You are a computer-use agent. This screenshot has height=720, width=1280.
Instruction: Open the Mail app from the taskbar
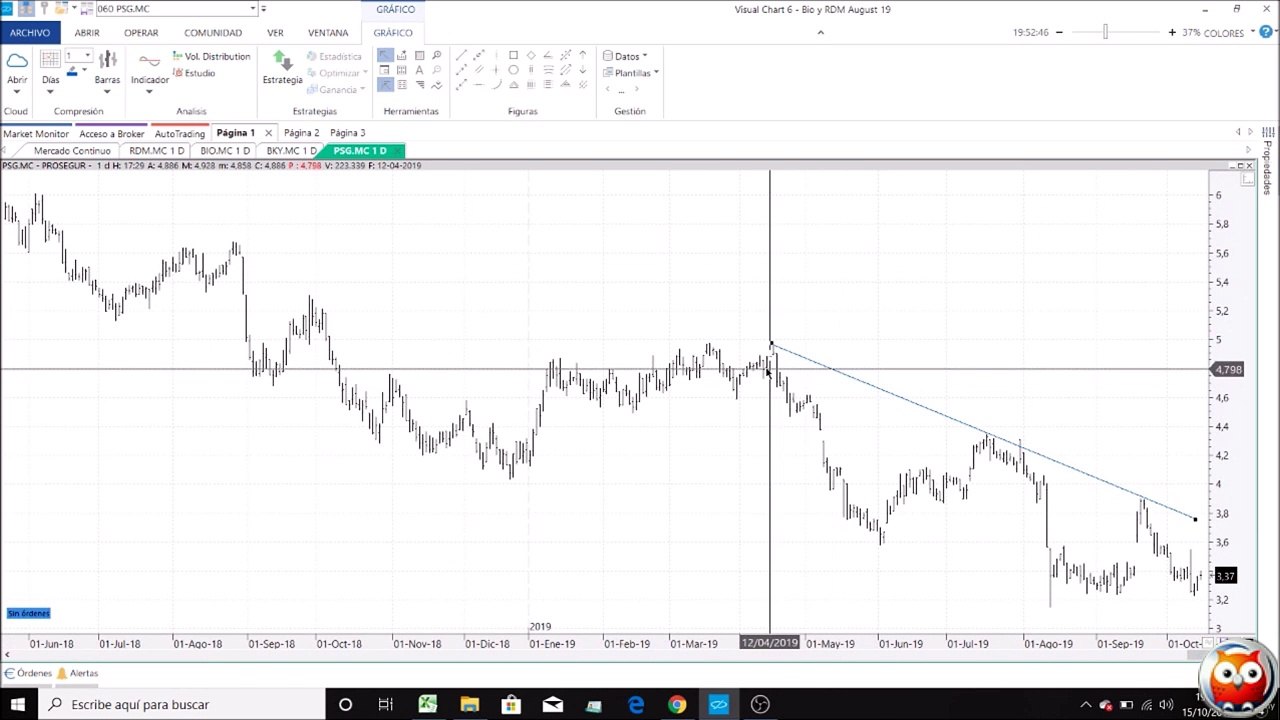(552, 704)
